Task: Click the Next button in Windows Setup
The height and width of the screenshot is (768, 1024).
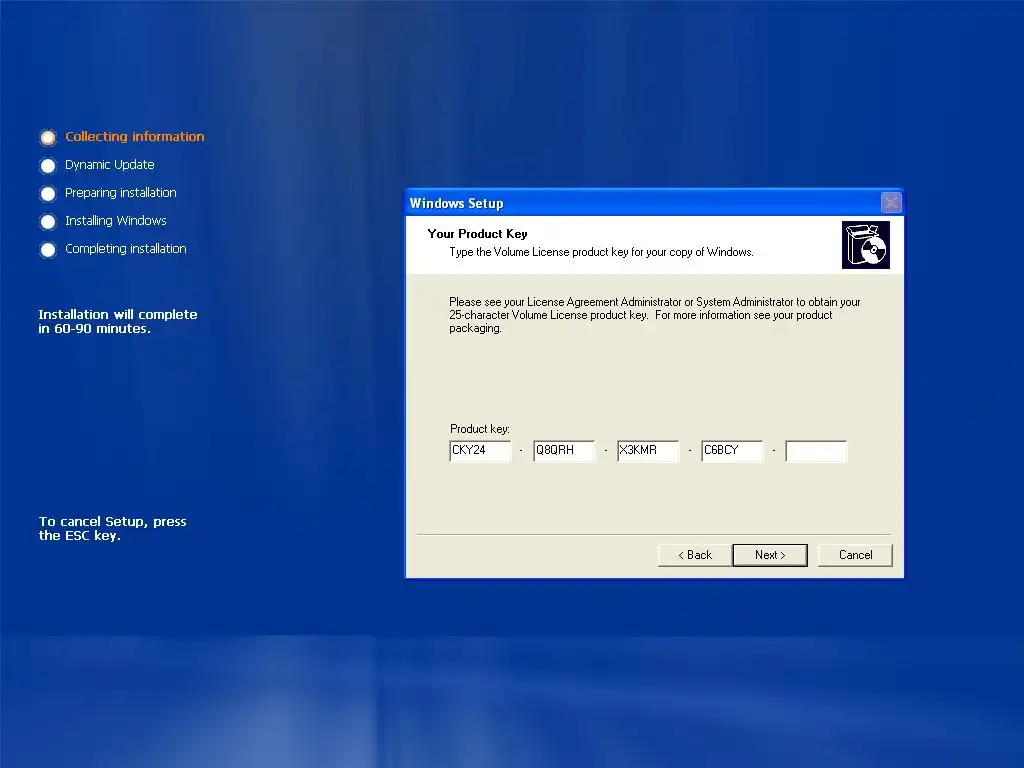Action: tap(770, 555)
